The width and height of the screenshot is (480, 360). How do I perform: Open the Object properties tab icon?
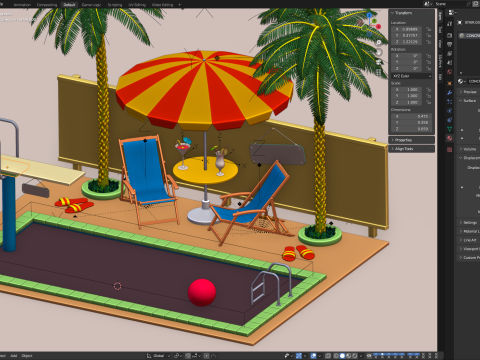[449, 83]
